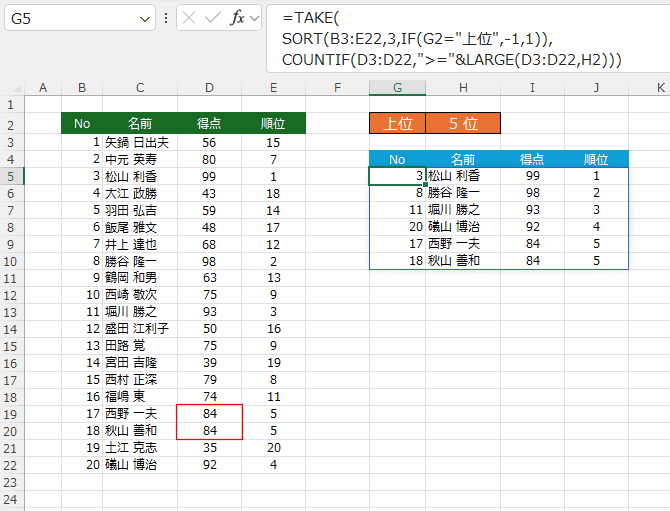Select row 19 header
The height and width of the screenshot is (511, 670).
click(x=11, y=413)
